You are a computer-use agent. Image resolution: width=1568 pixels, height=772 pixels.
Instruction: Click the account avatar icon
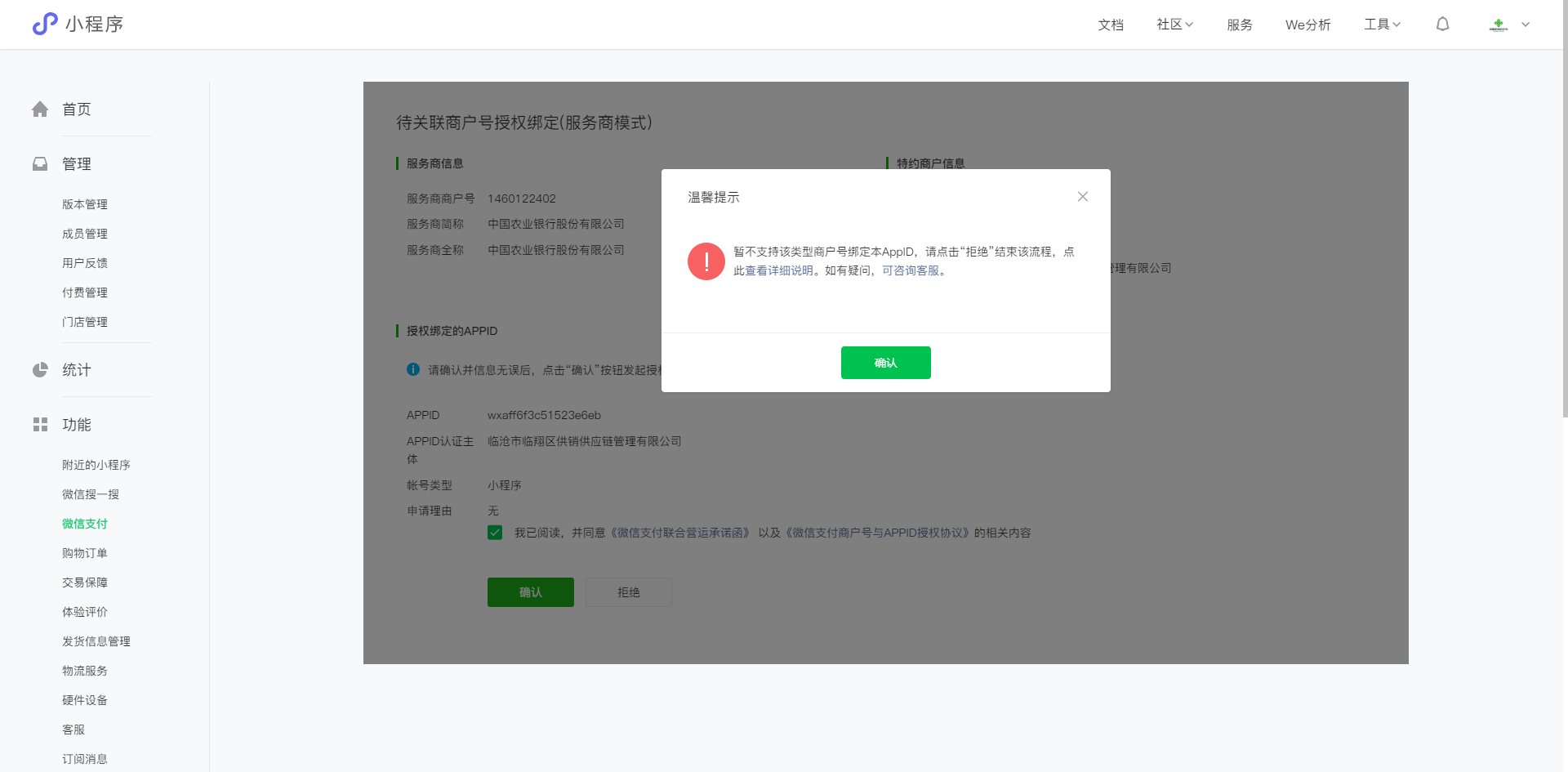pos(1499,25)
